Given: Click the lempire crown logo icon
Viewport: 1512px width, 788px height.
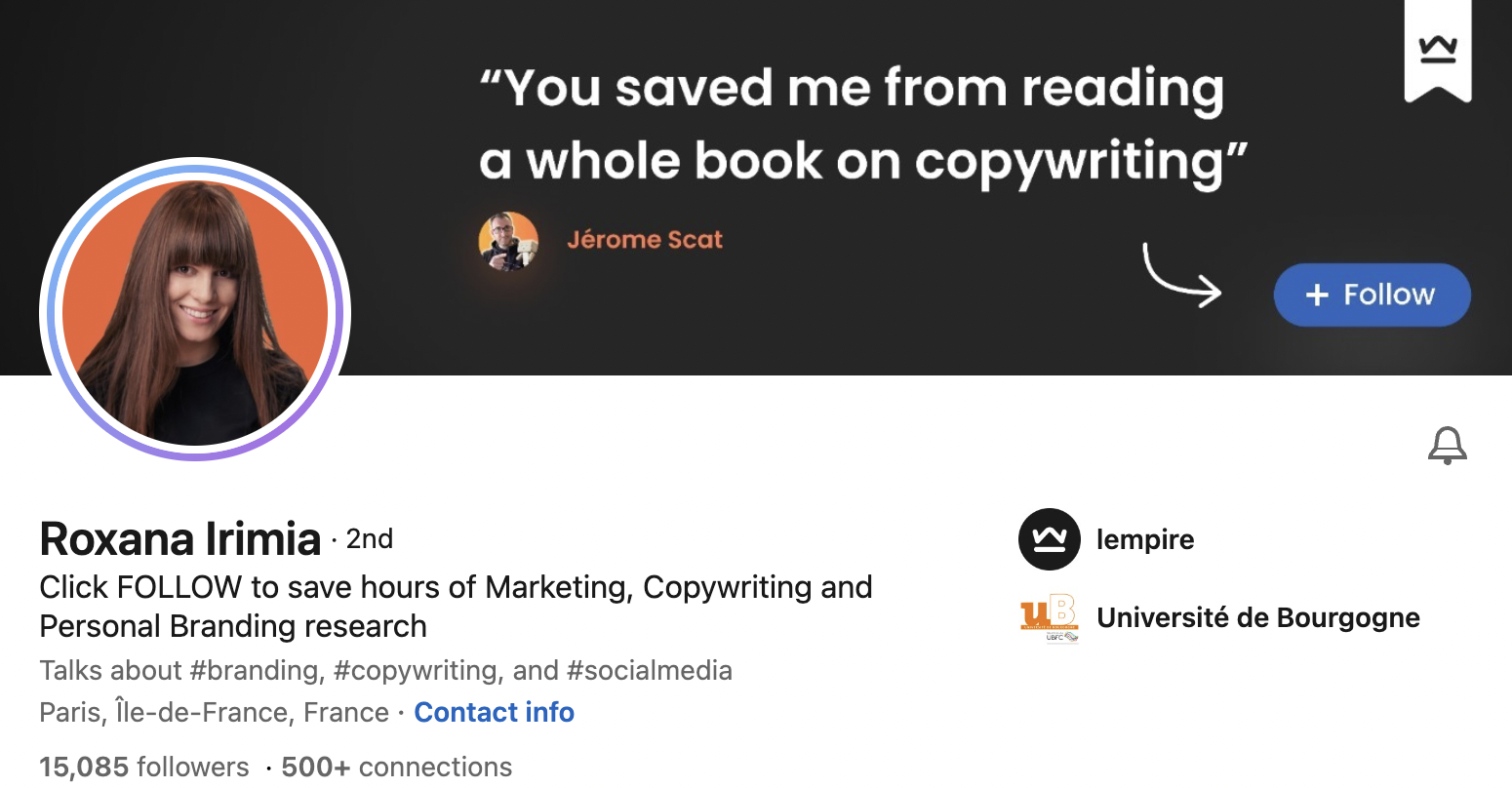Looking at the screenshot, I should tap(1049, 539).
